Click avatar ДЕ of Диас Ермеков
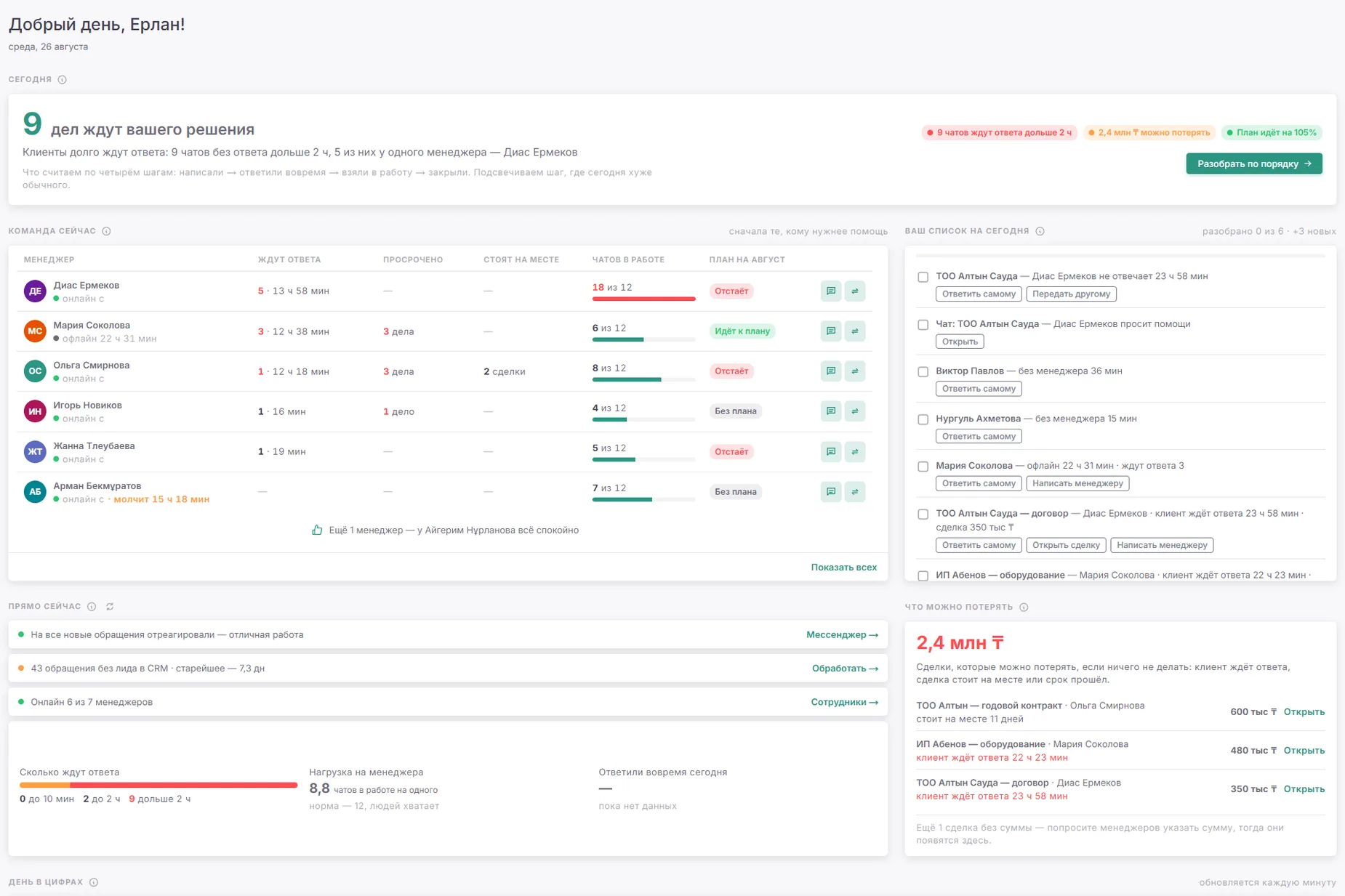The height and width of the screenshot is (896, 1345). click(35, 291)
